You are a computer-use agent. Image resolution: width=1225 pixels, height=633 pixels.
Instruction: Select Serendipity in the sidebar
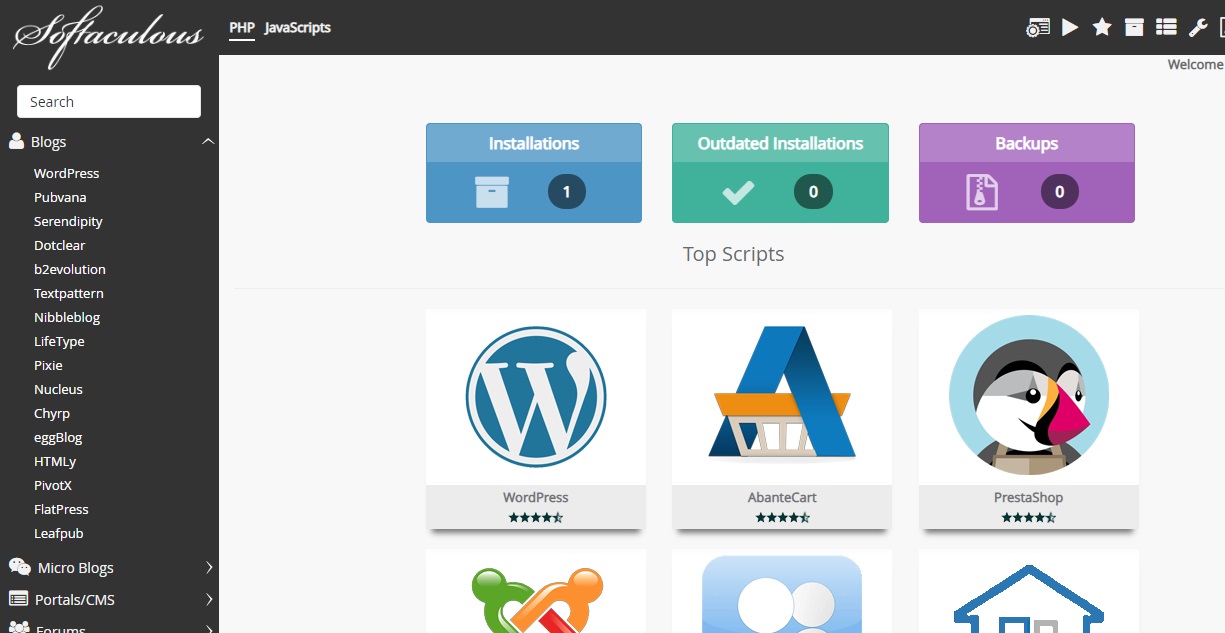coord(68,221)
